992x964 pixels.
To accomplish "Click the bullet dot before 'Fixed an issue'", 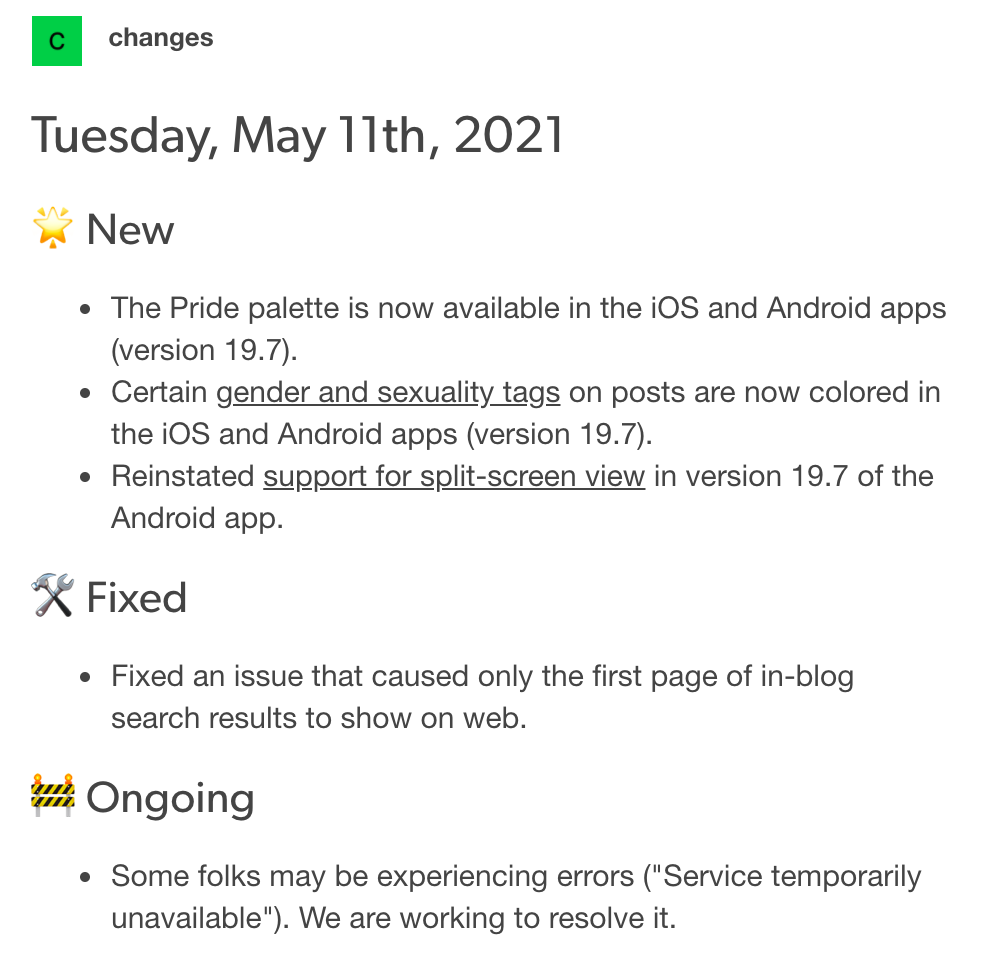I will pyautogui.click(x=85, y=677).
